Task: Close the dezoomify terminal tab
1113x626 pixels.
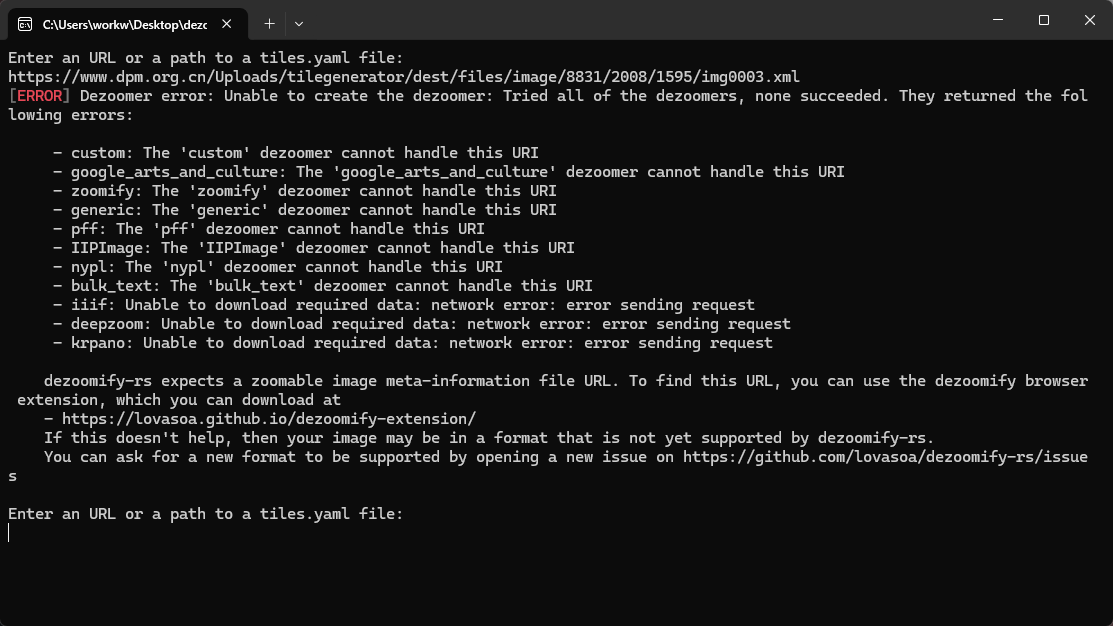Action: [x=225, y=23]
